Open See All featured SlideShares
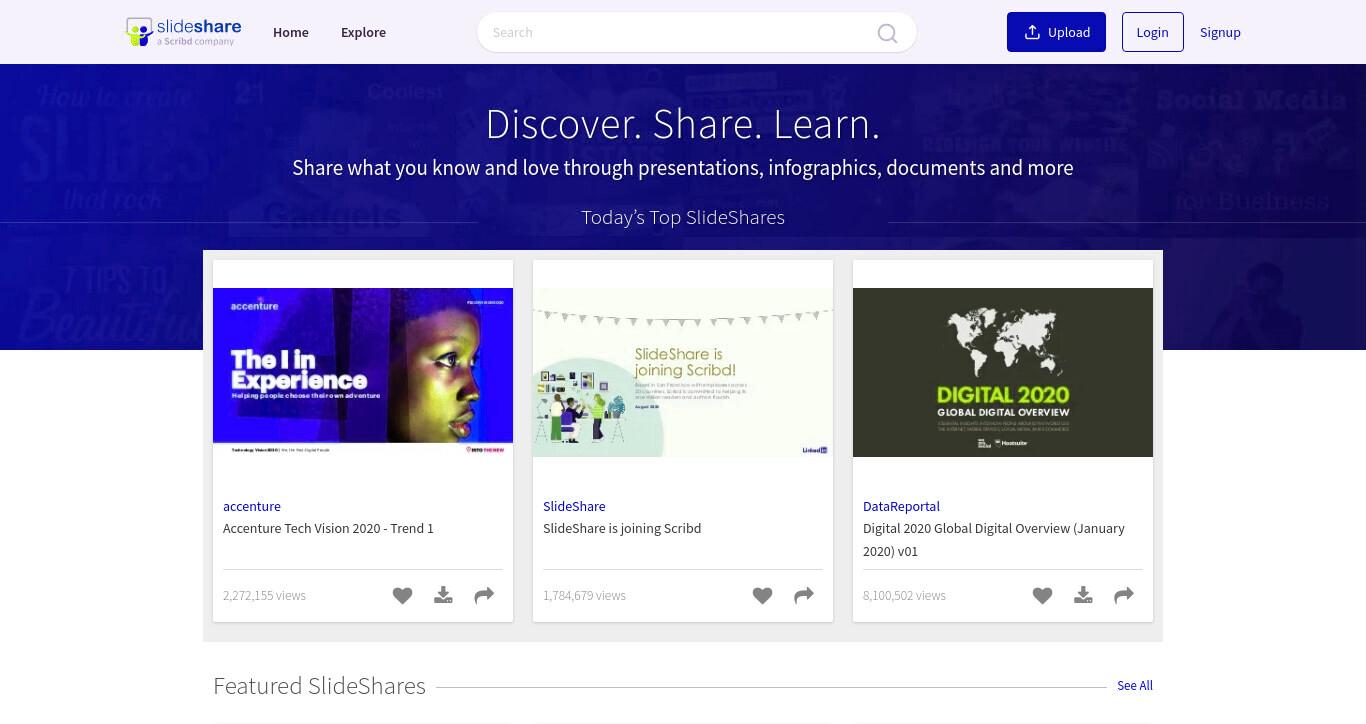Screen dimensions: 1366x724 click(1135, 686)
